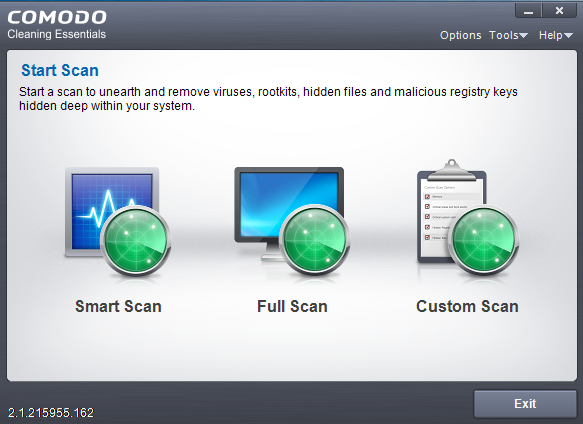583x424 pixels.
Task: Click the green radar on Full Scan
Action: 315,240
